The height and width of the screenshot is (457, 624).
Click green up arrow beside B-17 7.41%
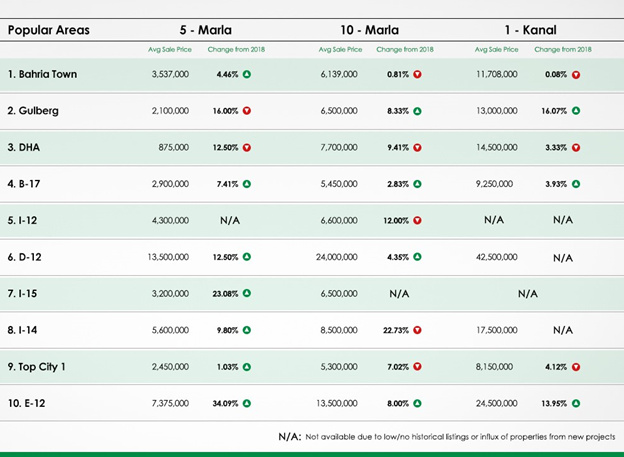coord(247,184)
